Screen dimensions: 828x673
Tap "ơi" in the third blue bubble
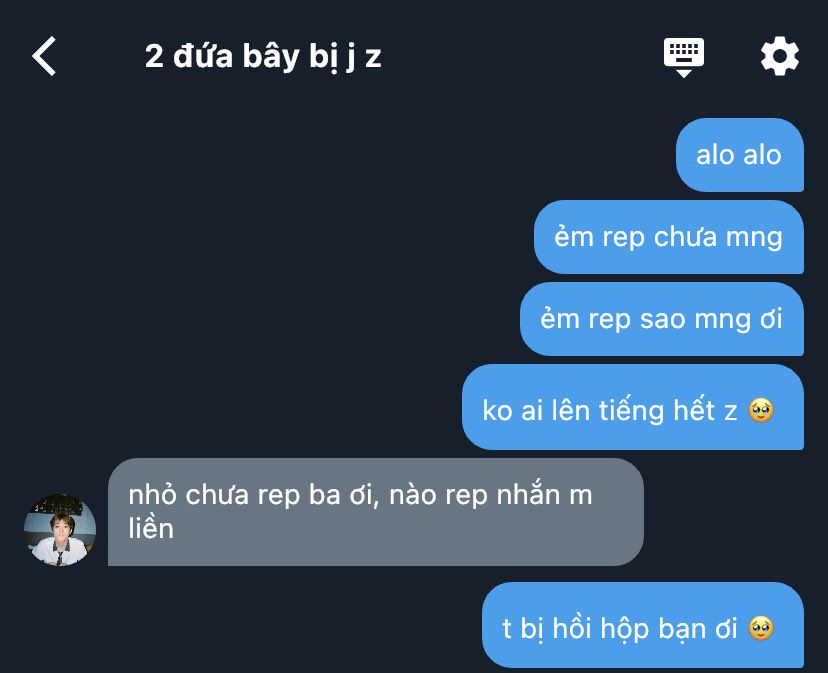(x=771, y=319)
